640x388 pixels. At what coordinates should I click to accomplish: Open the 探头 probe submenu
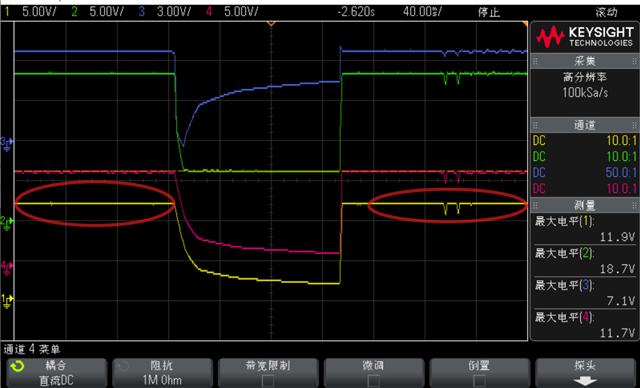[585, 373]
